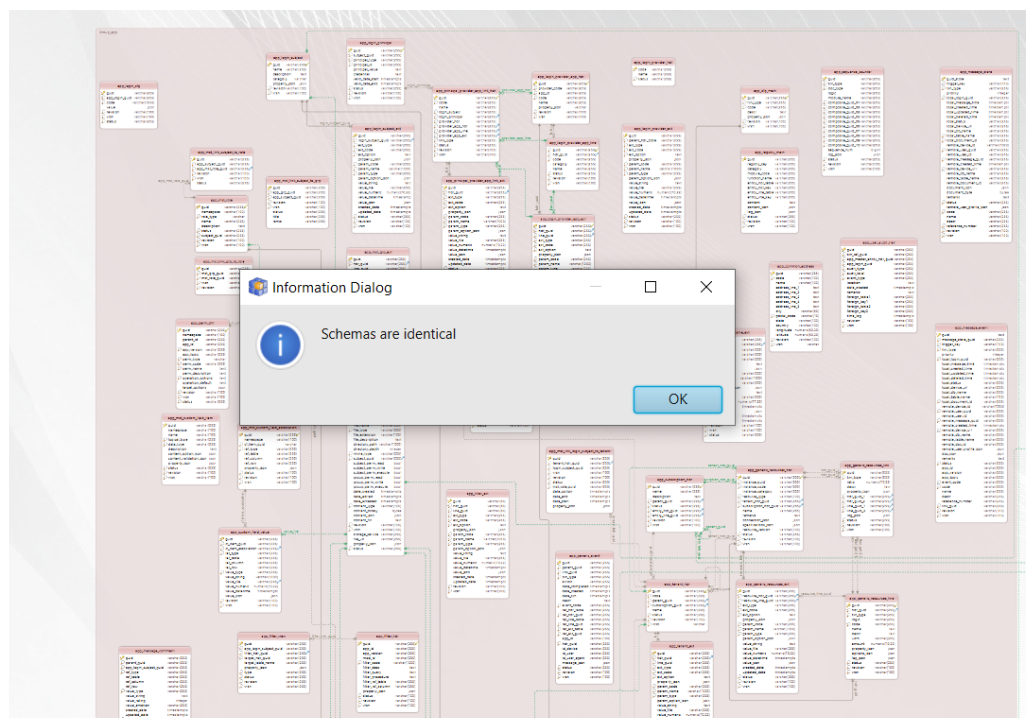Select the app_message_store table in diagram
Screen dimensions: 1026x728
point(976,154)
